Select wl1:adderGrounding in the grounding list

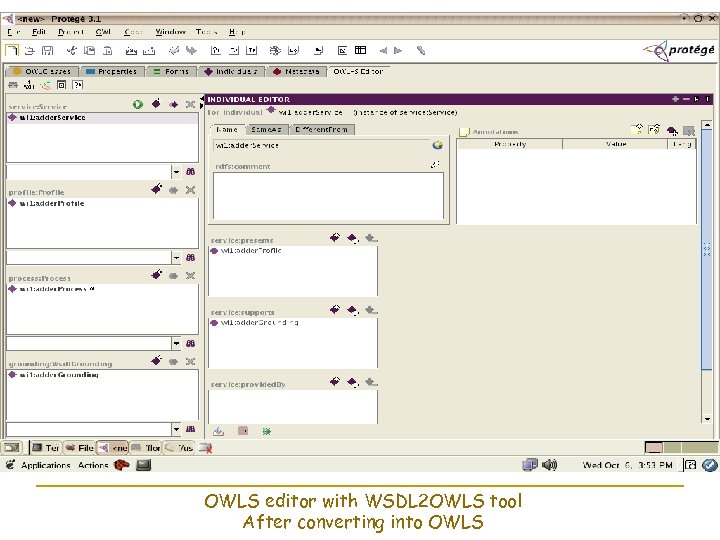pyautogui.click(x=102, y=375)
